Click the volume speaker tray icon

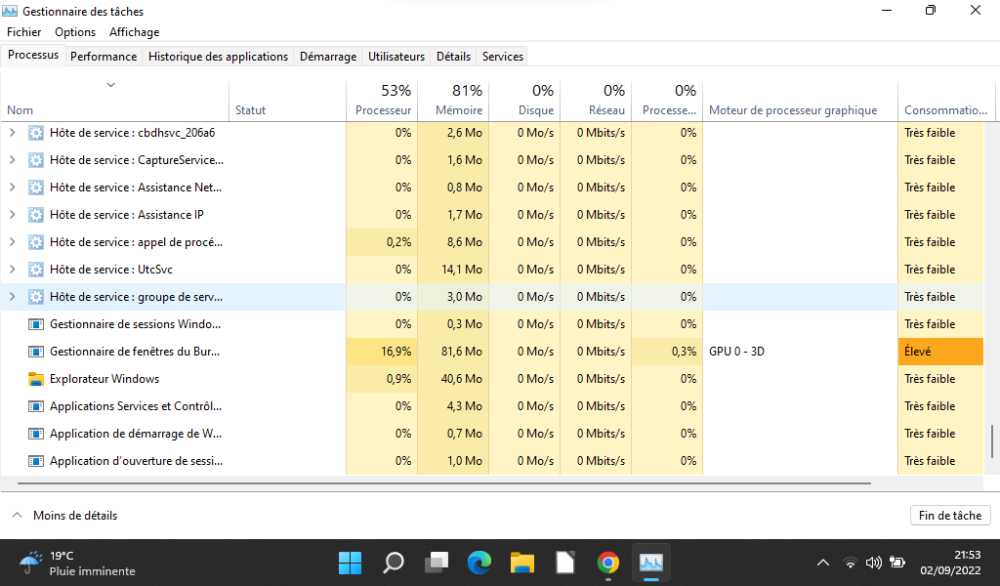(x=873, y=563)
